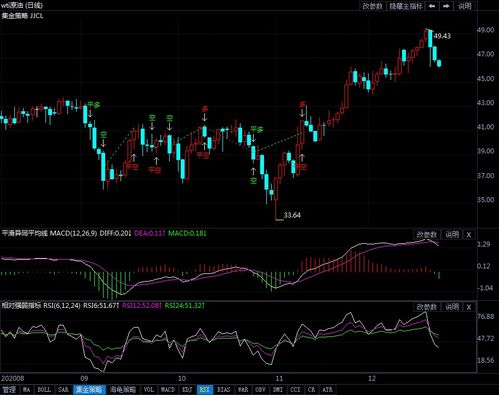Click the 改参数 button above the main chart
This screenshot has width=499, height=395.
372,6
